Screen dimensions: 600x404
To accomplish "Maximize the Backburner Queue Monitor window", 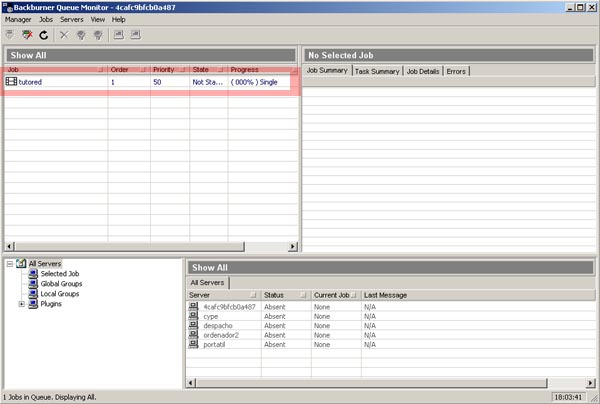I will pyautogui.click(x=581, y=7).
